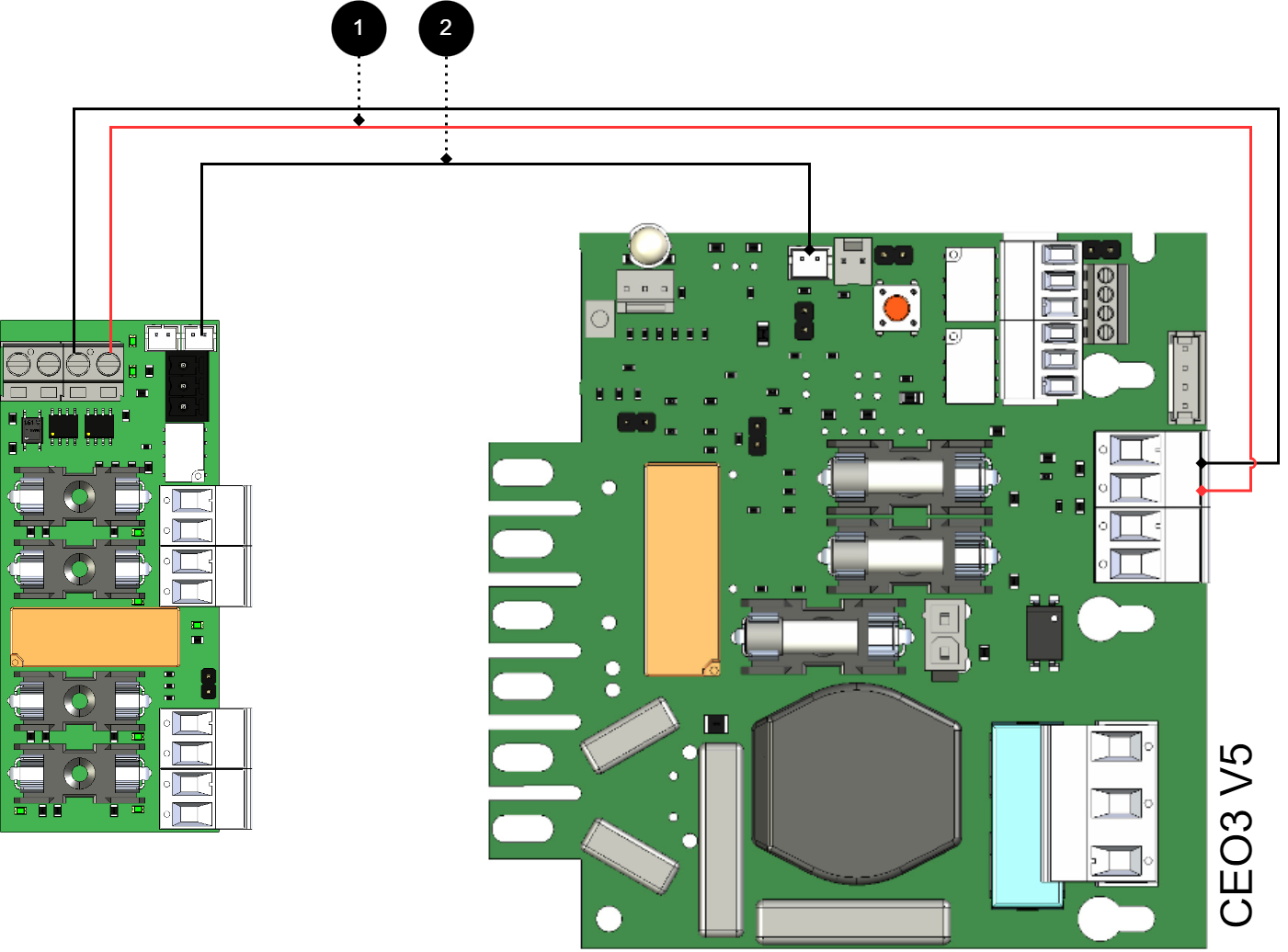Select the red diamond wire endpoint
Screen dimensions: 1288x952
point(1202,491)
